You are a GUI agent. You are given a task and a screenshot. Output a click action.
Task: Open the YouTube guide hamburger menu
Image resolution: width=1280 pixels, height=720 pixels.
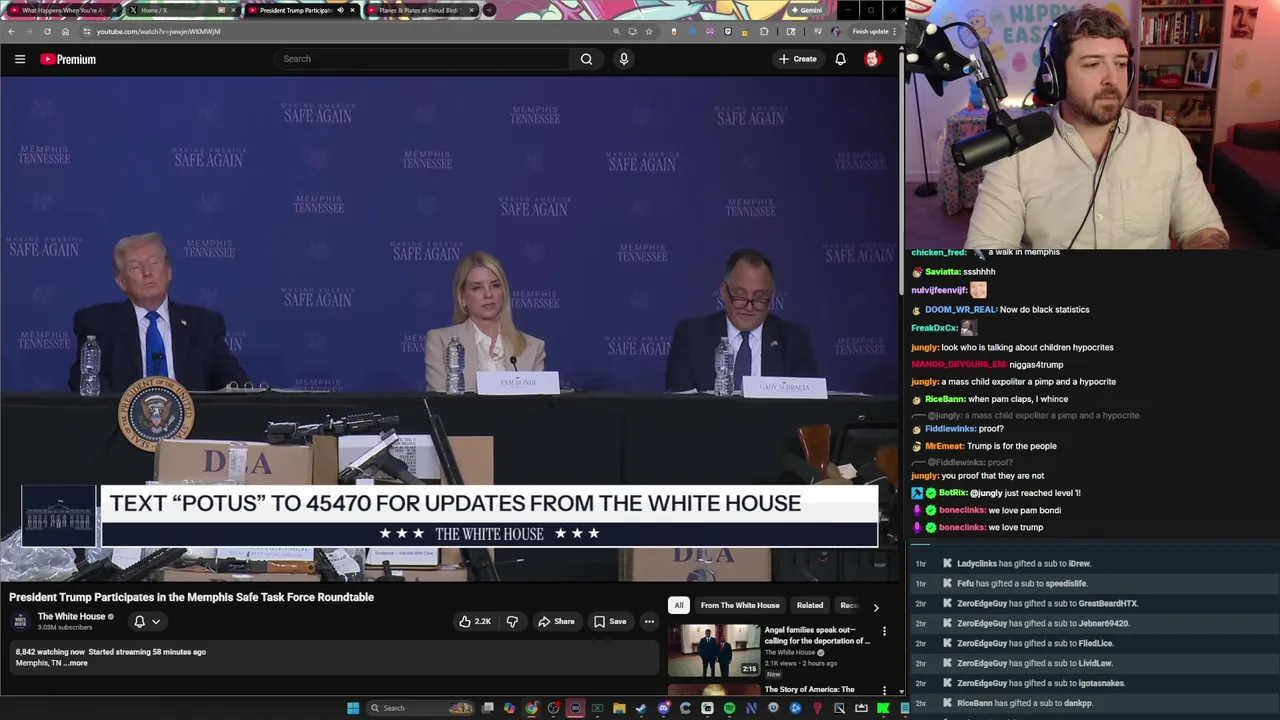pyautogui.click(x=20, y=59)
